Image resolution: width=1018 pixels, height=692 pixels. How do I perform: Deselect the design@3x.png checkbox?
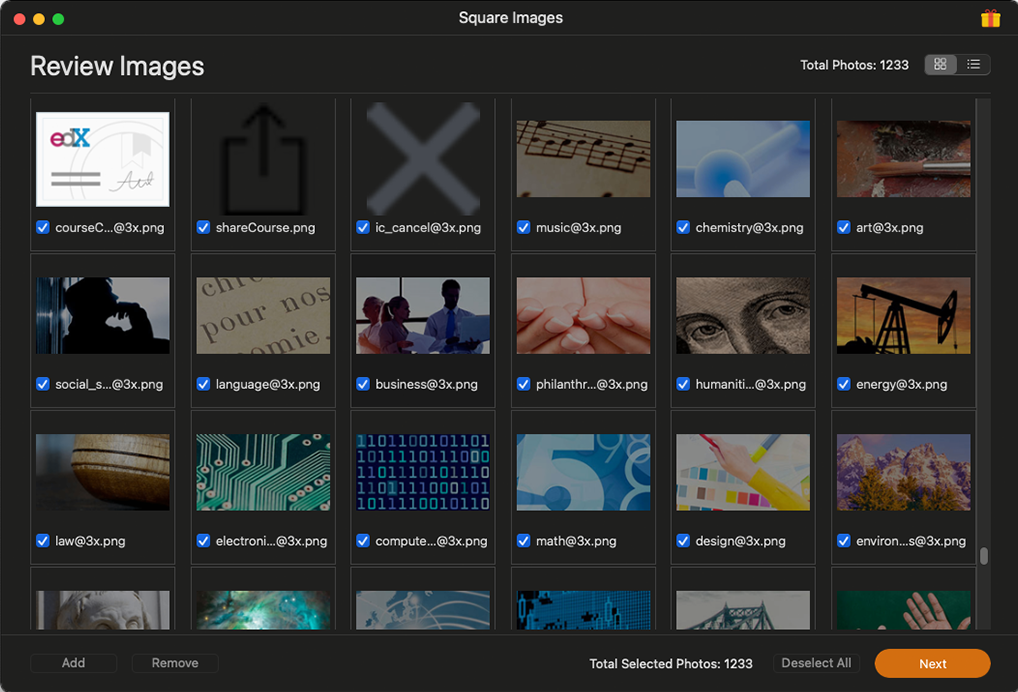coord(683,541)
